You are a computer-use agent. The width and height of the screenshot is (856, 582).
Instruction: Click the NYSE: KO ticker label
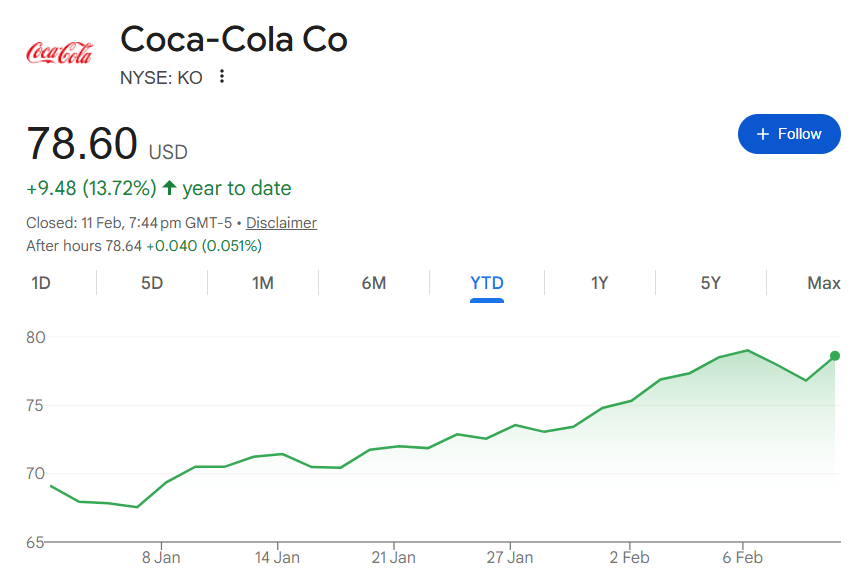[x=161, y=76]
